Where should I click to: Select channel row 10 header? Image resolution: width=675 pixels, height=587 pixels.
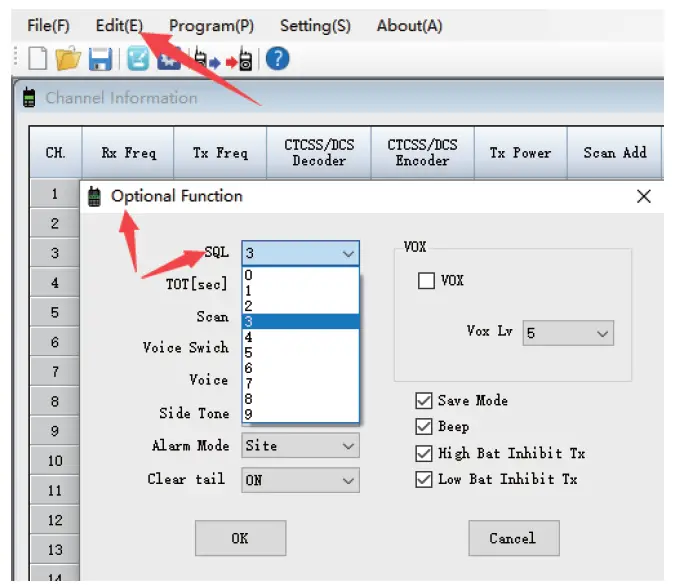coord(55,461)
